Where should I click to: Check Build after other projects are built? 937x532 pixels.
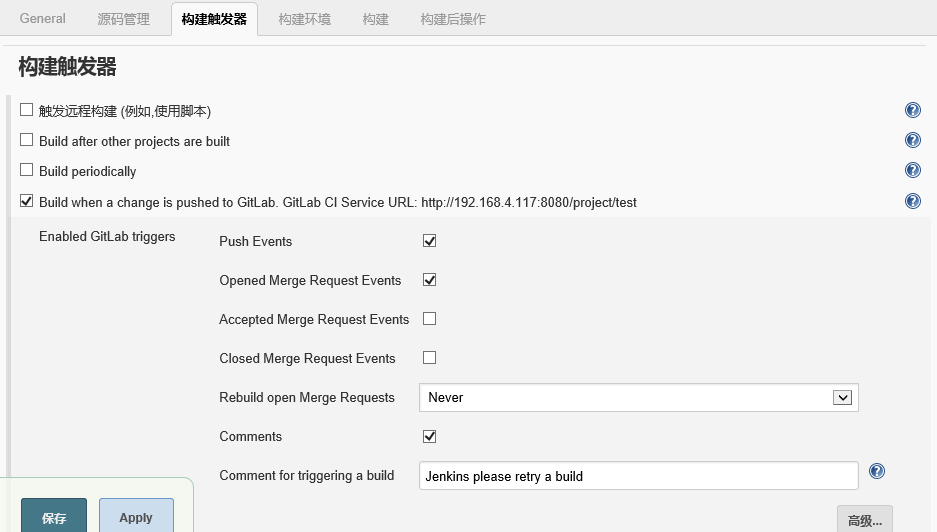pyautogui.click(x=27, y=140)
